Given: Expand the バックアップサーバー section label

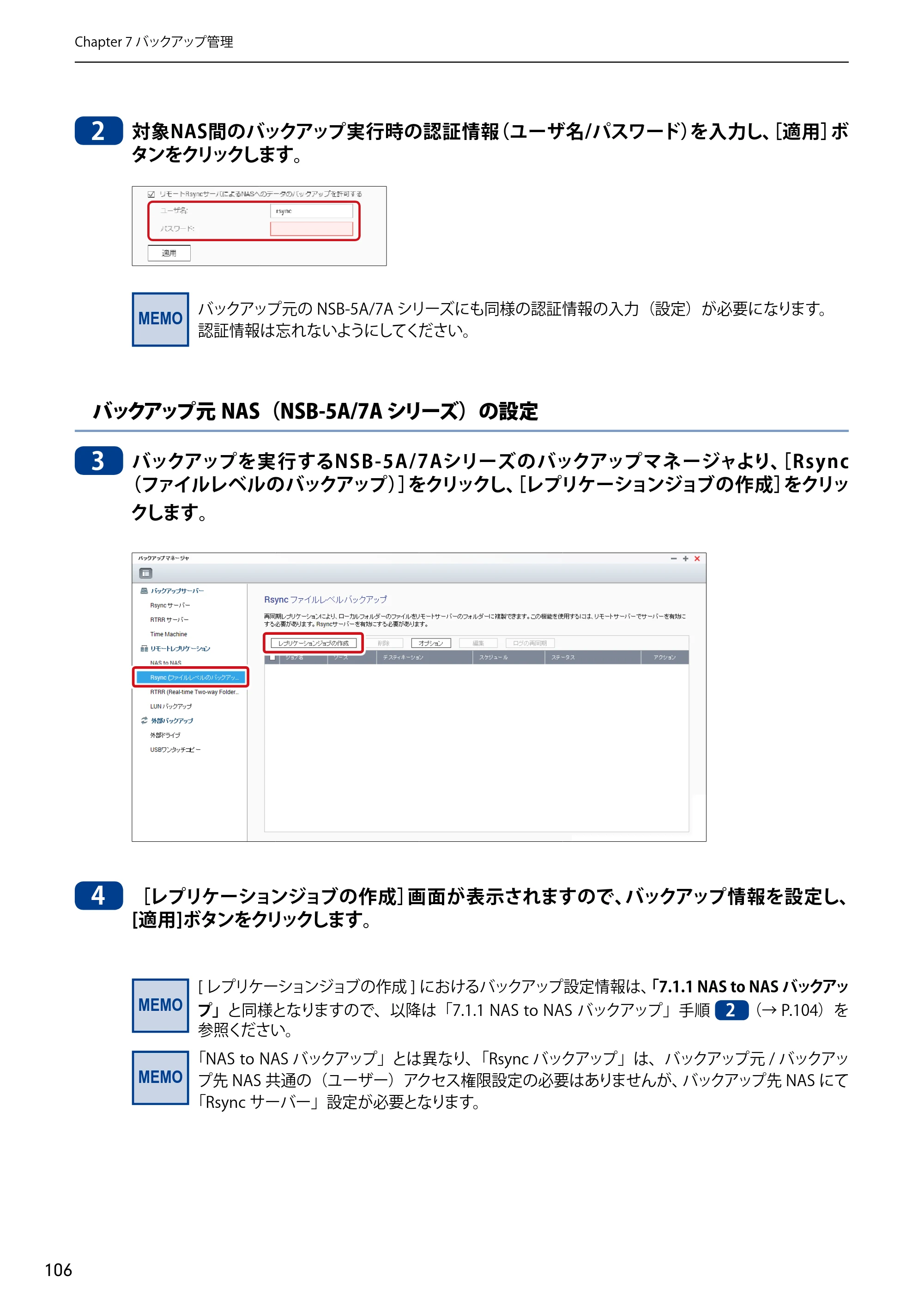Looking at the screenshot, I should point(177,591).
